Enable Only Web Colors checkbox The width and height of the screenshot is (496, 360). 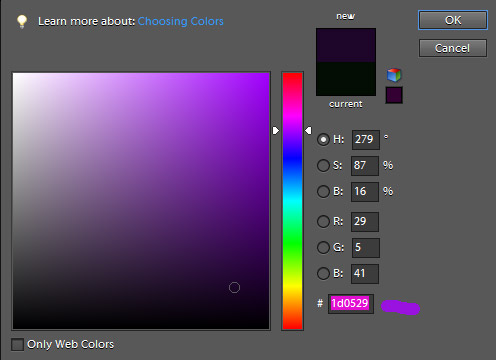click(17, 344)
